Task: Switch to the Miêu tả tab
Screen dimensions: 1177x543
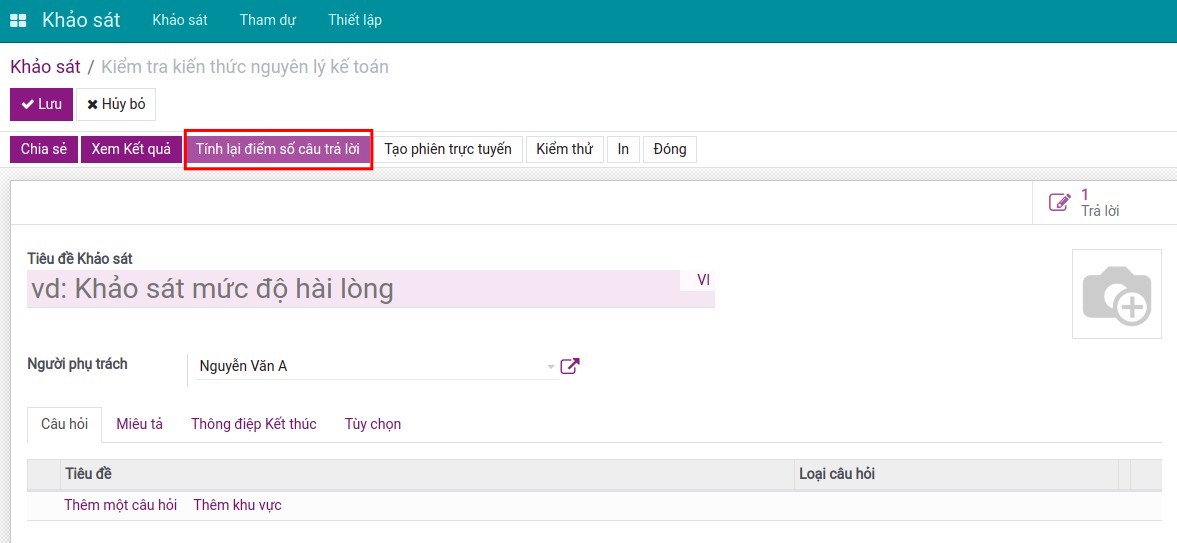Action: 139,424
